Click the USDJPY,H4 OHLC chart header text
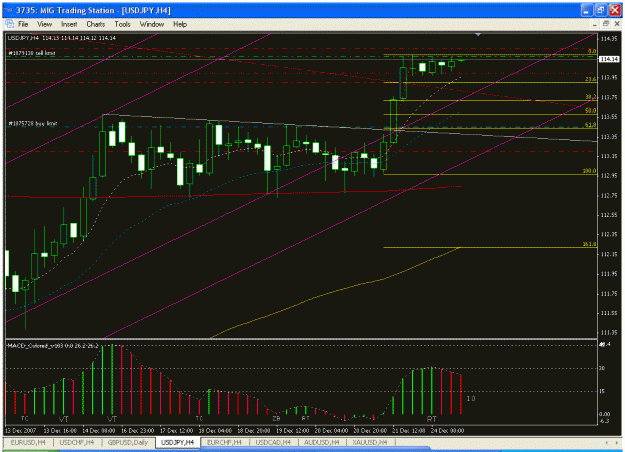 (62, 38)
